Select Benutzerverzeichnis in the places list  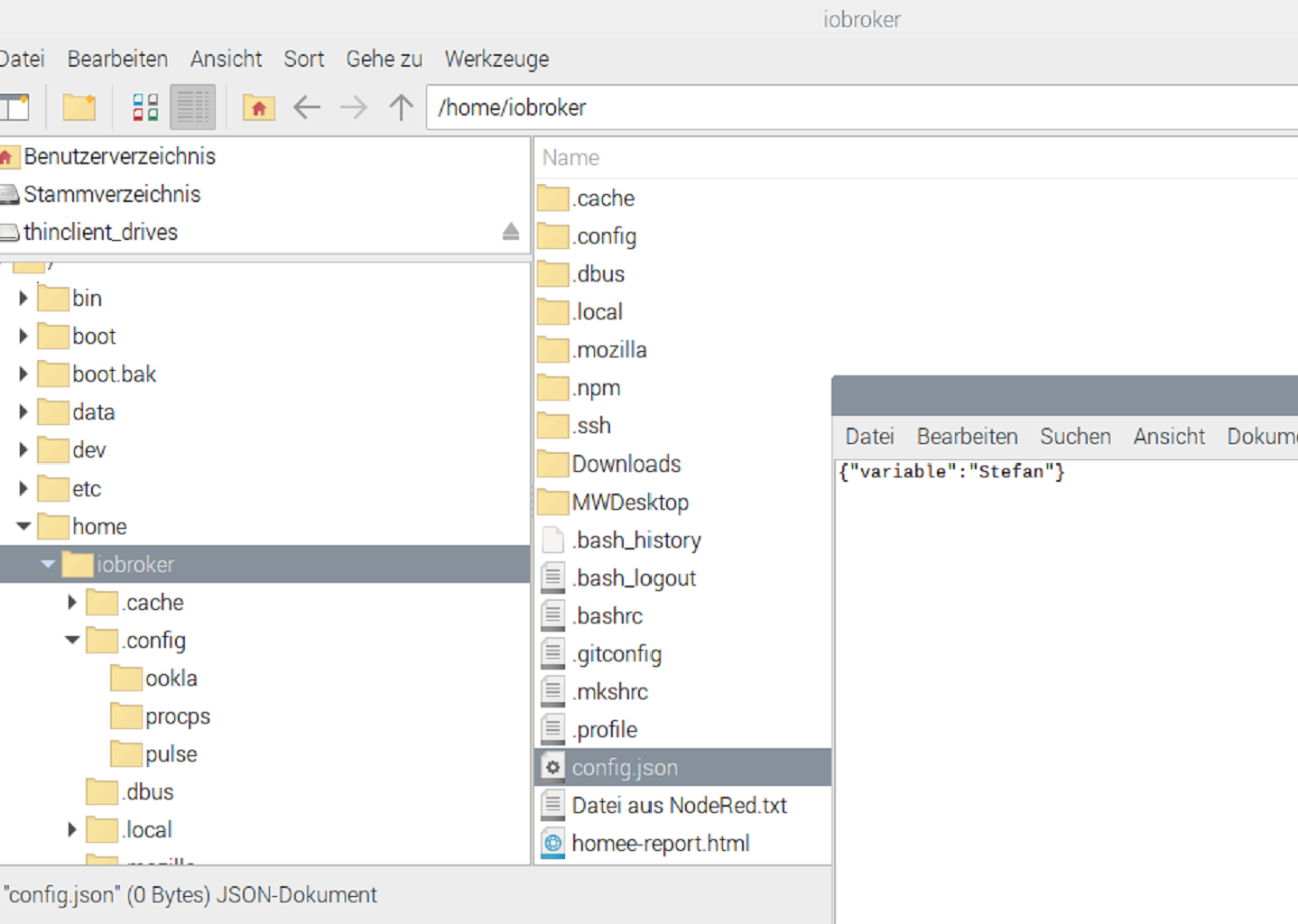click(x=120, y=156)
